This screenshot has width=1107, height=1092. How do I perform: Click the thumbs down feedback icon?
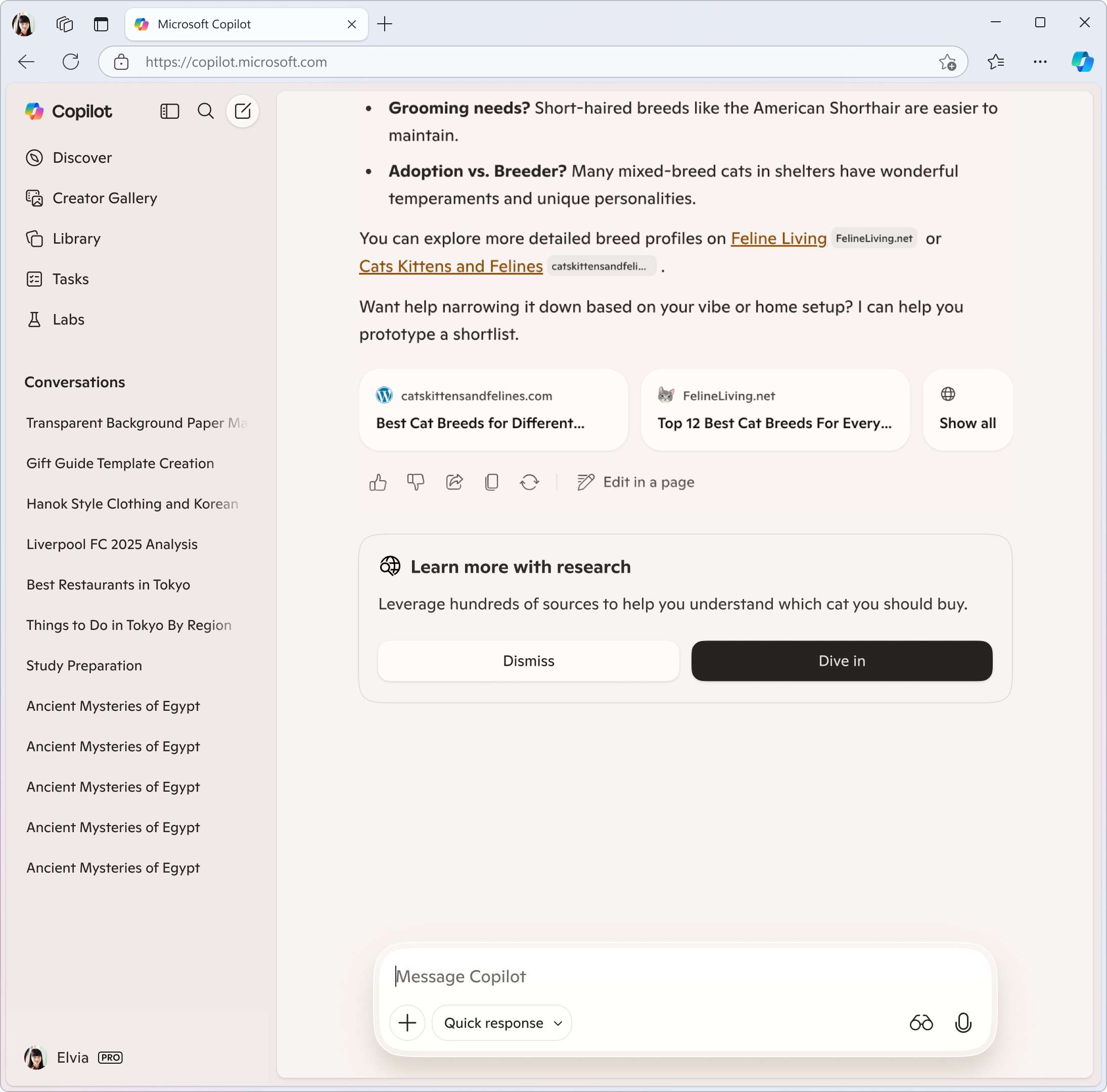point(416,482)
